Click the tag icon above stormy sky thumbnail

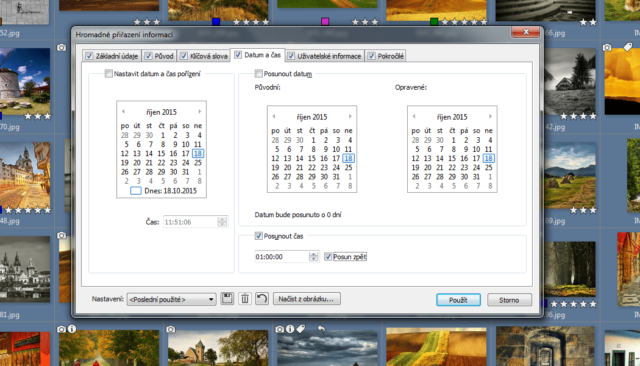(x=301, y=328)
